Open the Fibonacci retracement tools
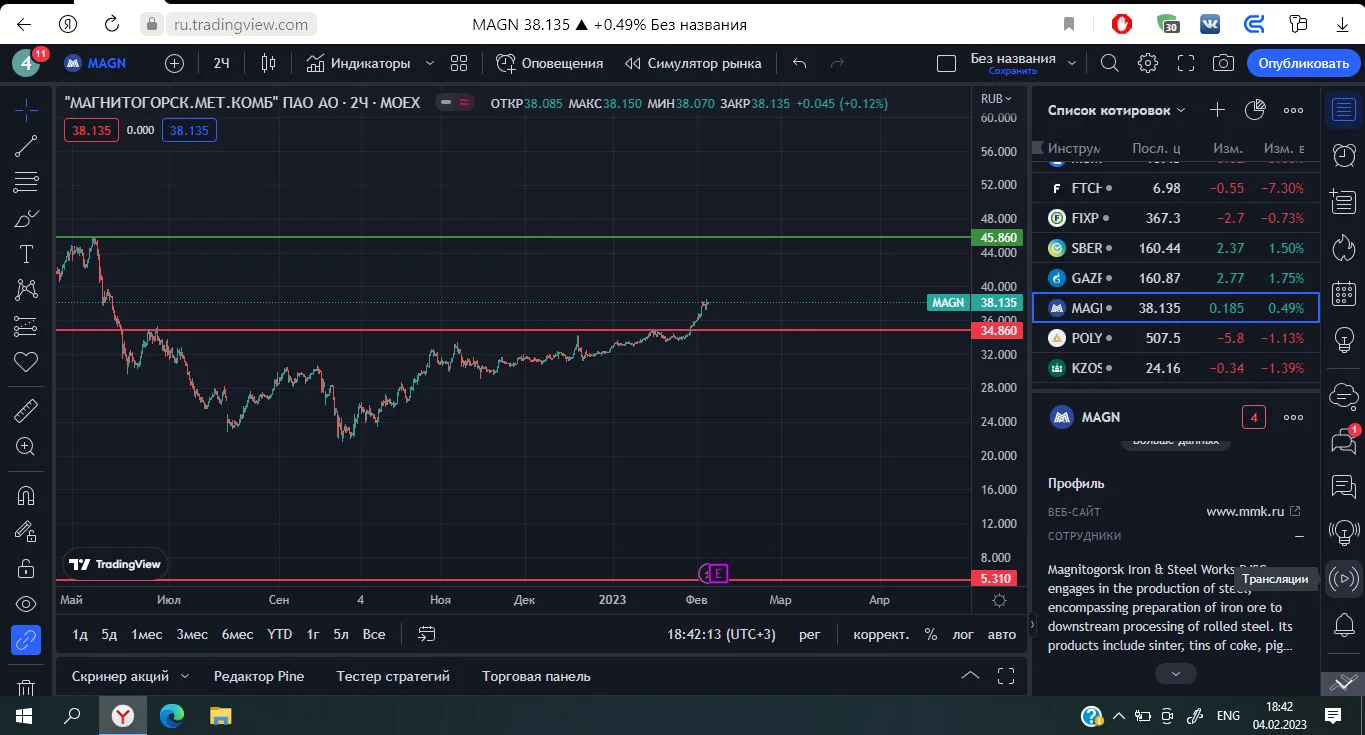1365x735 pixels. (x=26, y=182)
